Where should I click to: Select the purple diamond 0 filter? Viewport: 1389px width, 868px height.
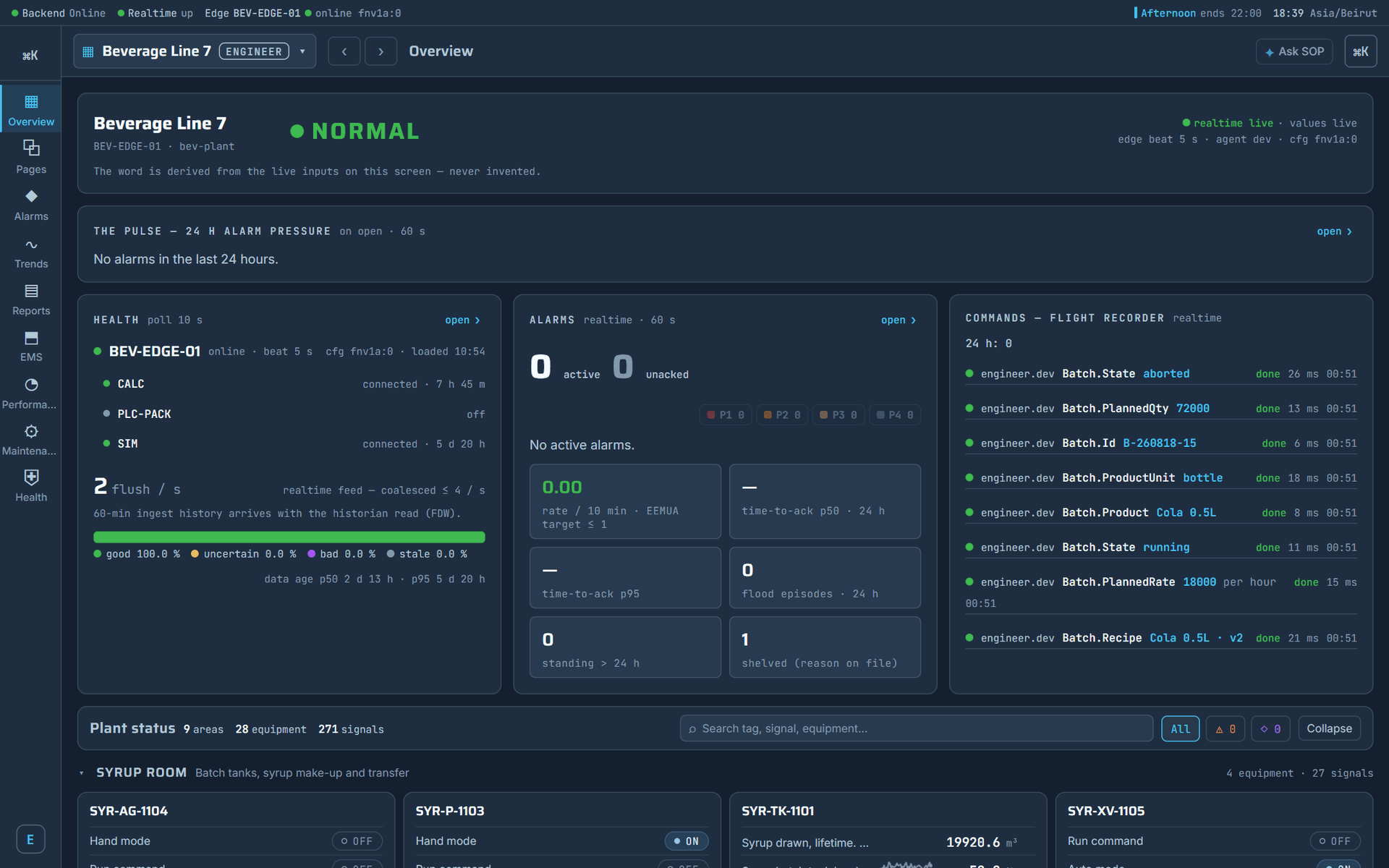pyautogui.click(x=1271, y=729)
